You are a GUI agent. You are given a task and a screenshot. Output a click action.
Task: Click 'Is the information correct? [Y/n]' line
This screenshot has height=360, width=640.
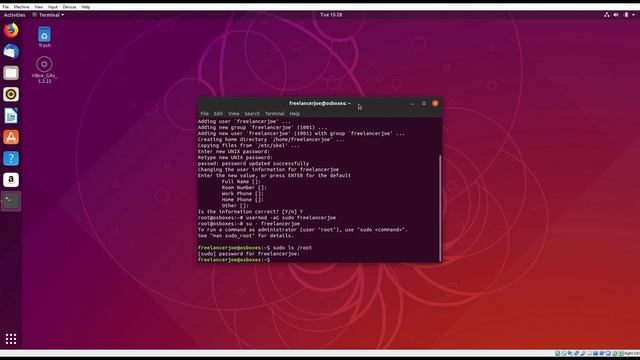(x=251, y=212)
